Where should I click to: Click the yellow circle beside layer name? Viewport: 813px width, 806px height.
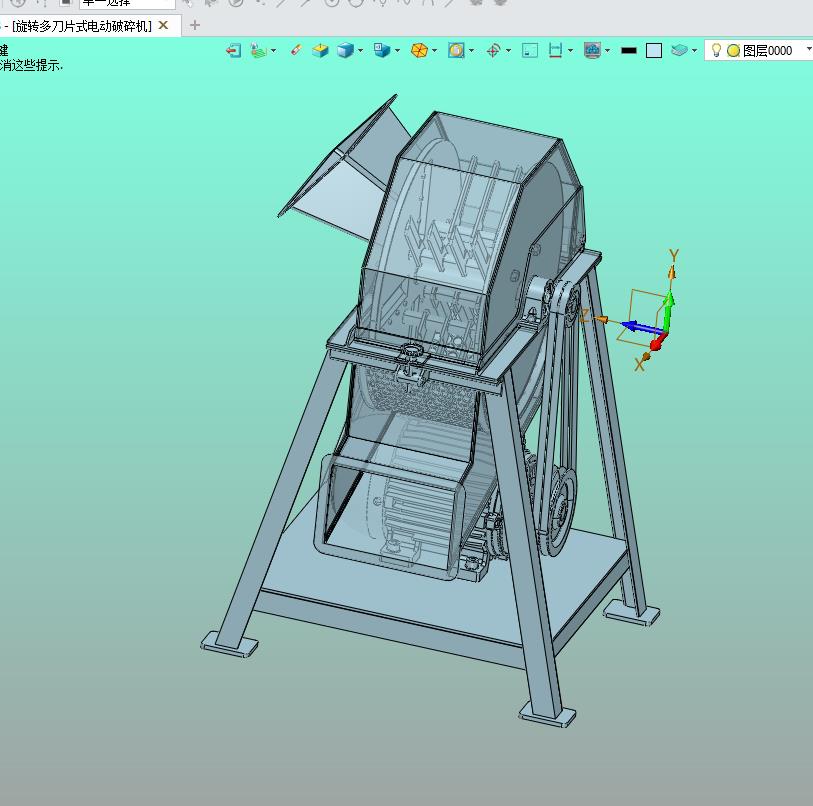[x=733, y=51]
